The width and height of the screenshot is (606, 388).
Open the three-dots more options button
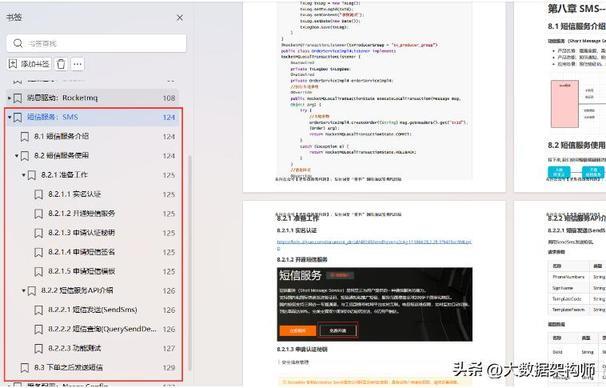pos(78,64)
